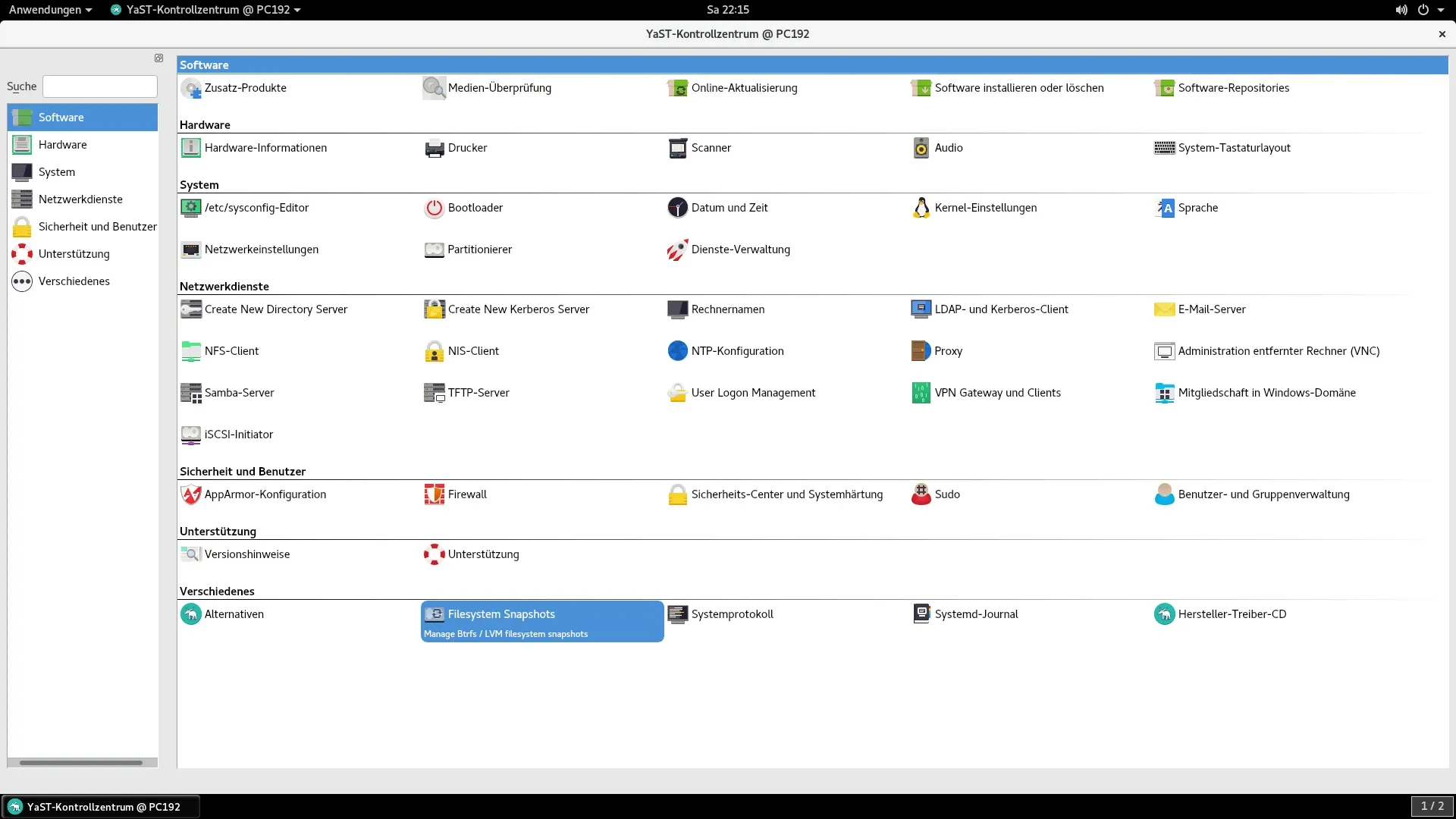Click the Sprache language icon
Screen dimensions: 1456x819
1165,208
